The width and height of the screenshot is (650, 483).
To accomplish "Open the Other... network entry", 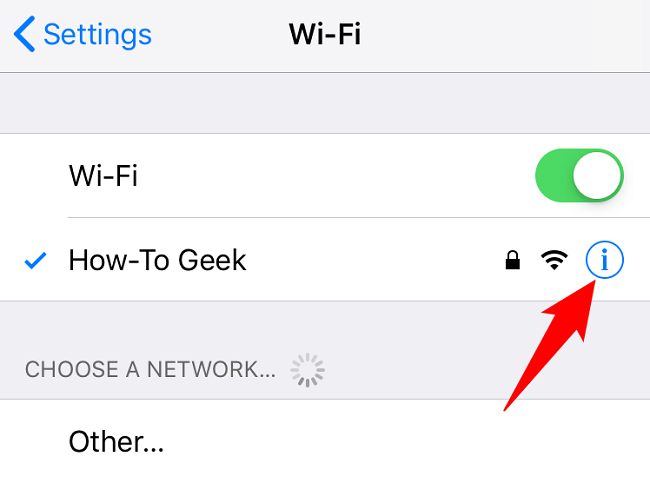I will coord(325,442).
